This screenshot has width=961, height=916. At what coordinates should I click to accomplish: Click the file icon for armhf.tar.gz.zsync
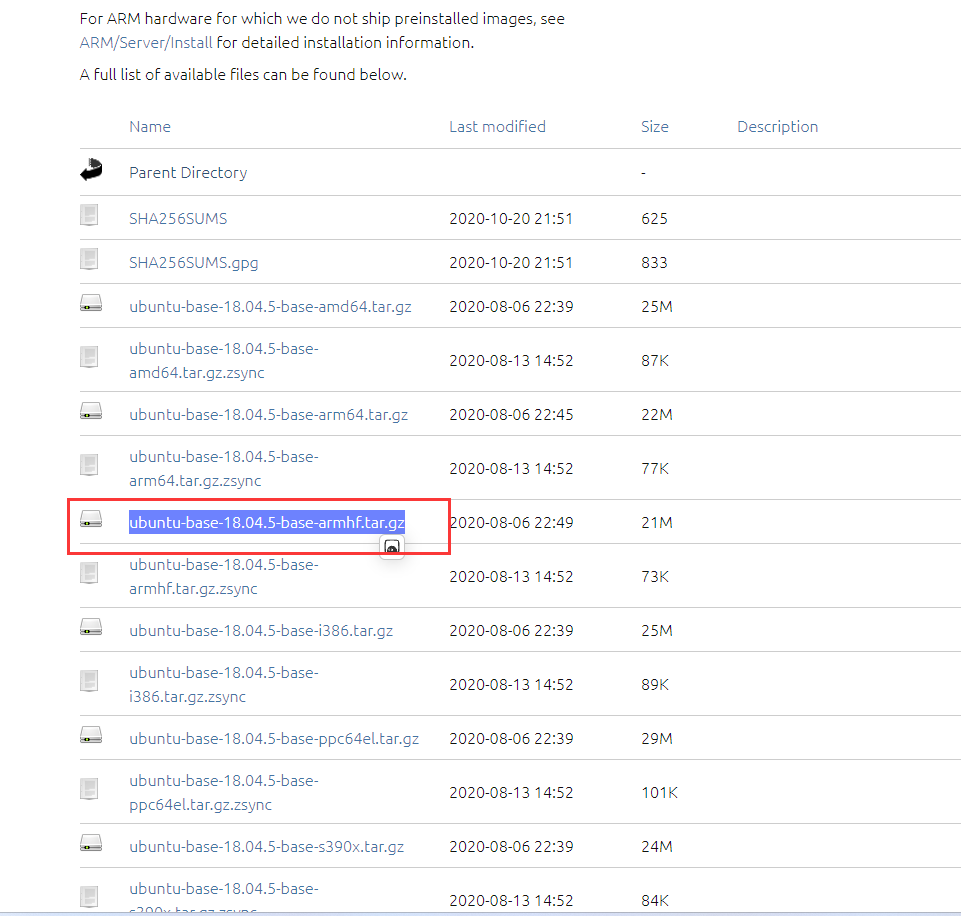point(89,573)
